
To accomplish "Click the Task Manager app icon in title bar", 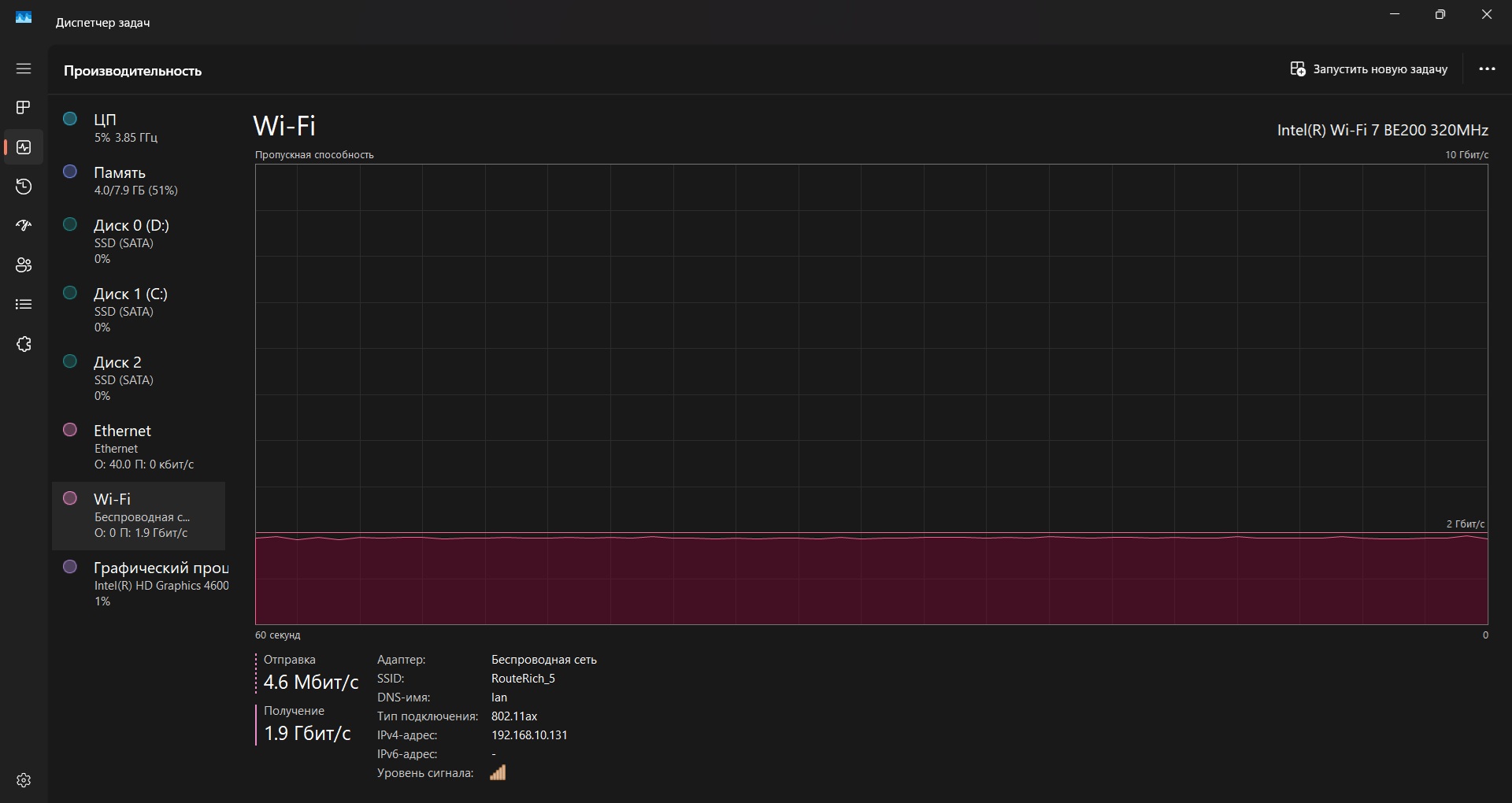I will point(24,17).
